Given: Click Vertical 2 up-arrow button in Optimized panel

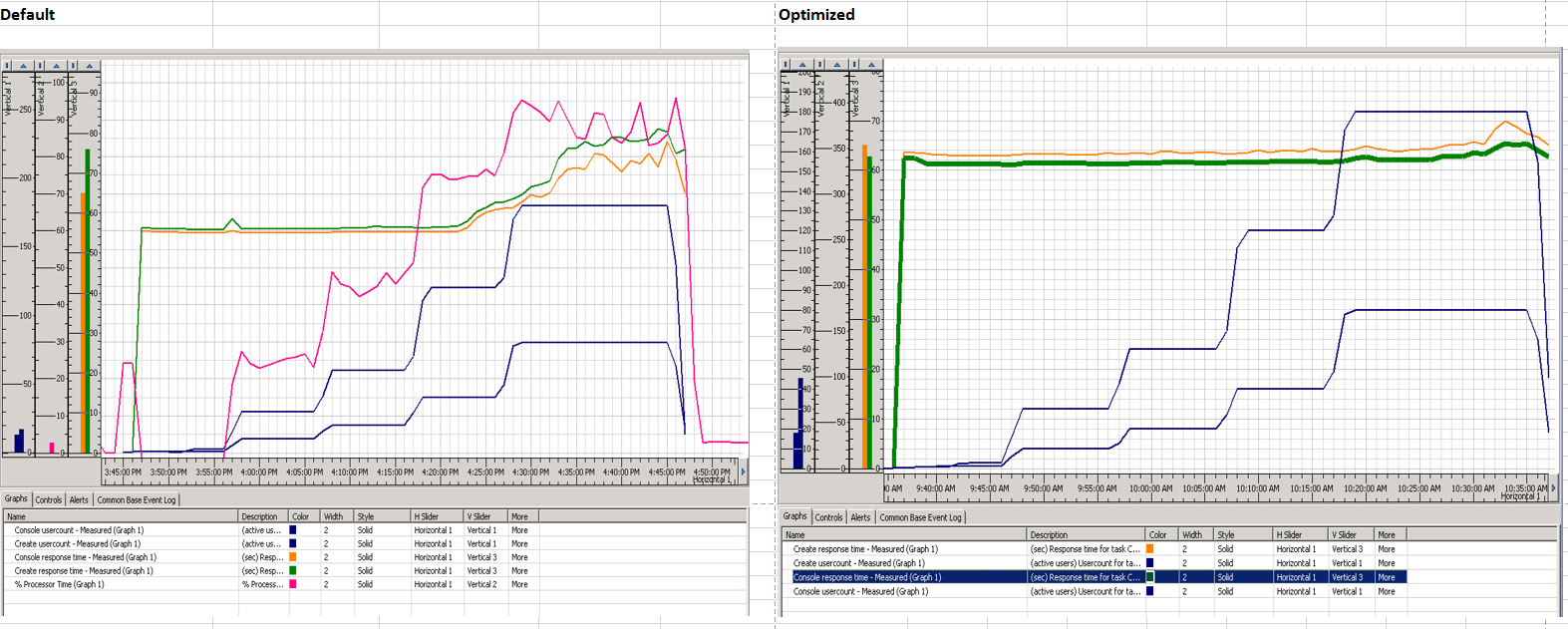Looking at the screenshot, I should click(x=837, y=65).
